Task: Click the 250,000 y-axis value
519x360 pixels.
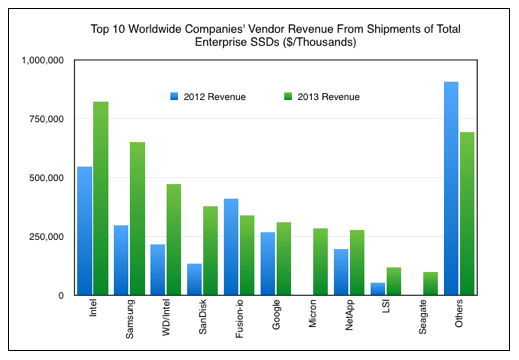Action: (47, 237)
